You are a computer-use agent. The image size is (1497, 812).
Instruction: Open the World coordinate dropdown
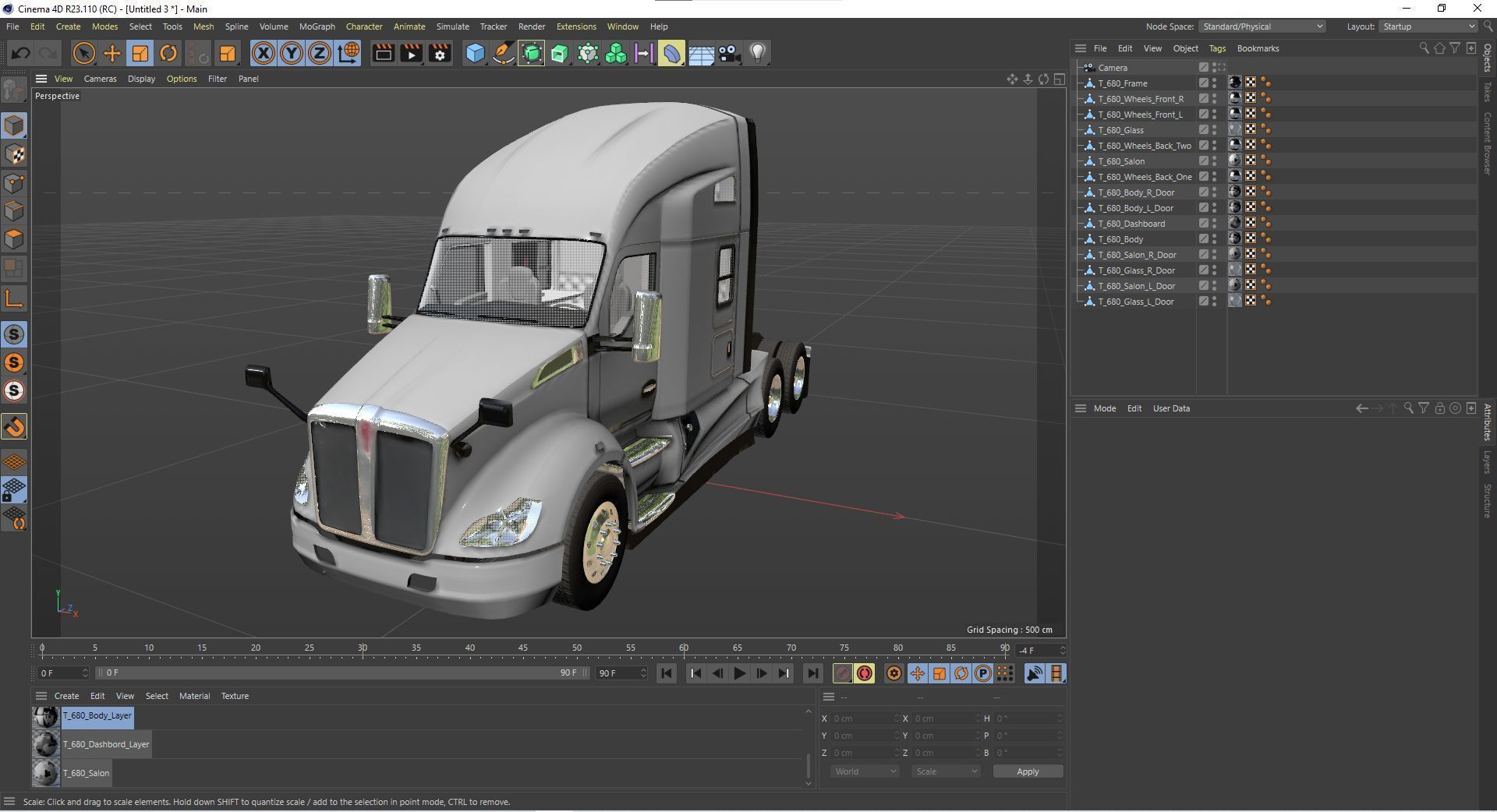(x=864, y=771)
